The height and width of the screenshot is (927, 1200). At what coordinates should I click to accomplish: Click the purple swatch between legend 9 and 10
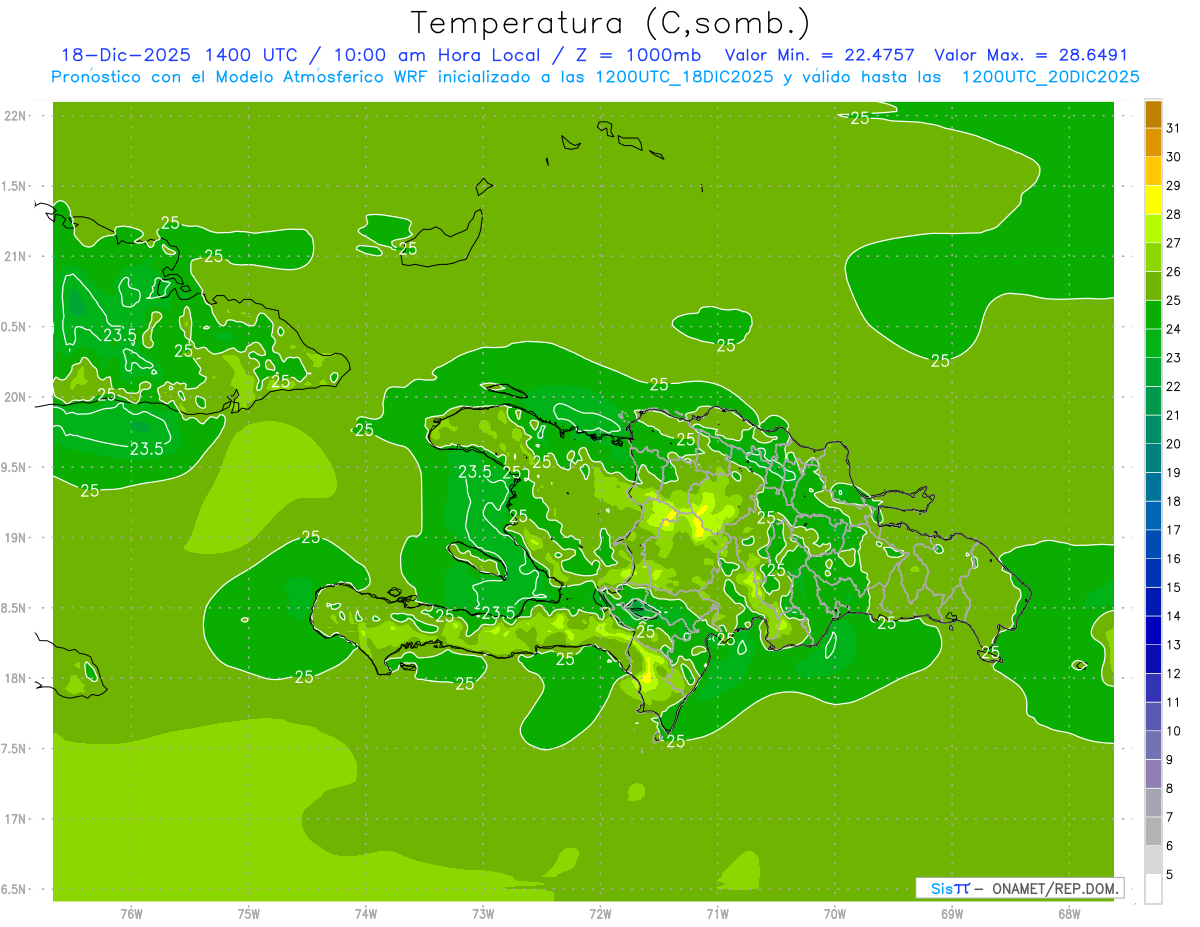coord(1153,745)
